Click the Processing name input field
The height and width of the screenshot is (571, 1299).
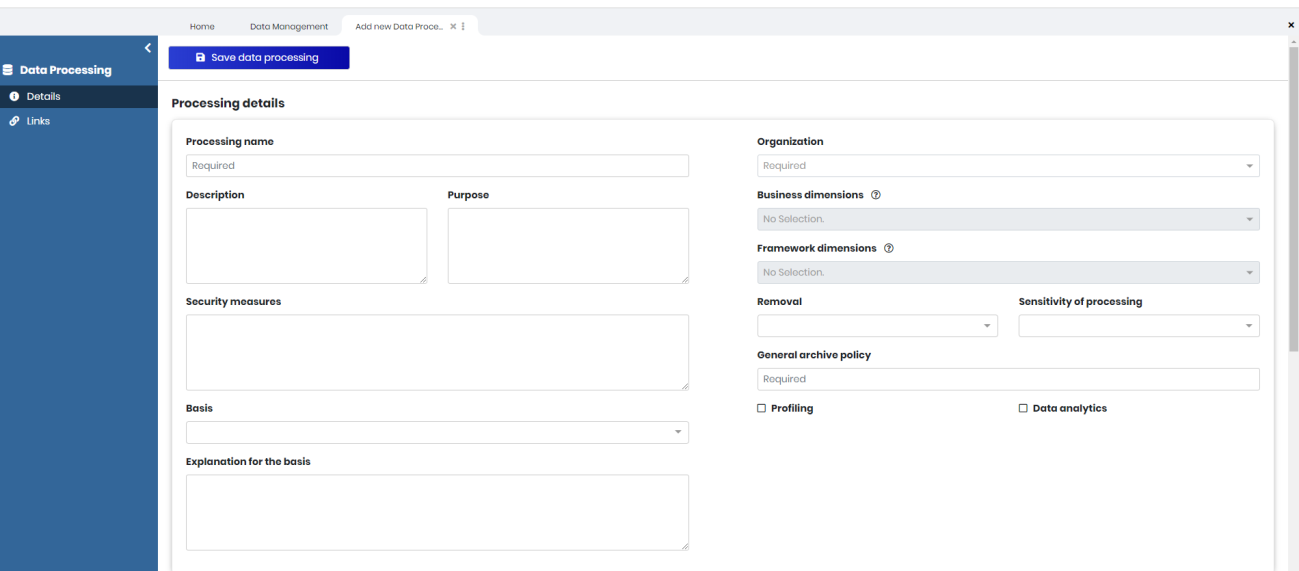437,166
